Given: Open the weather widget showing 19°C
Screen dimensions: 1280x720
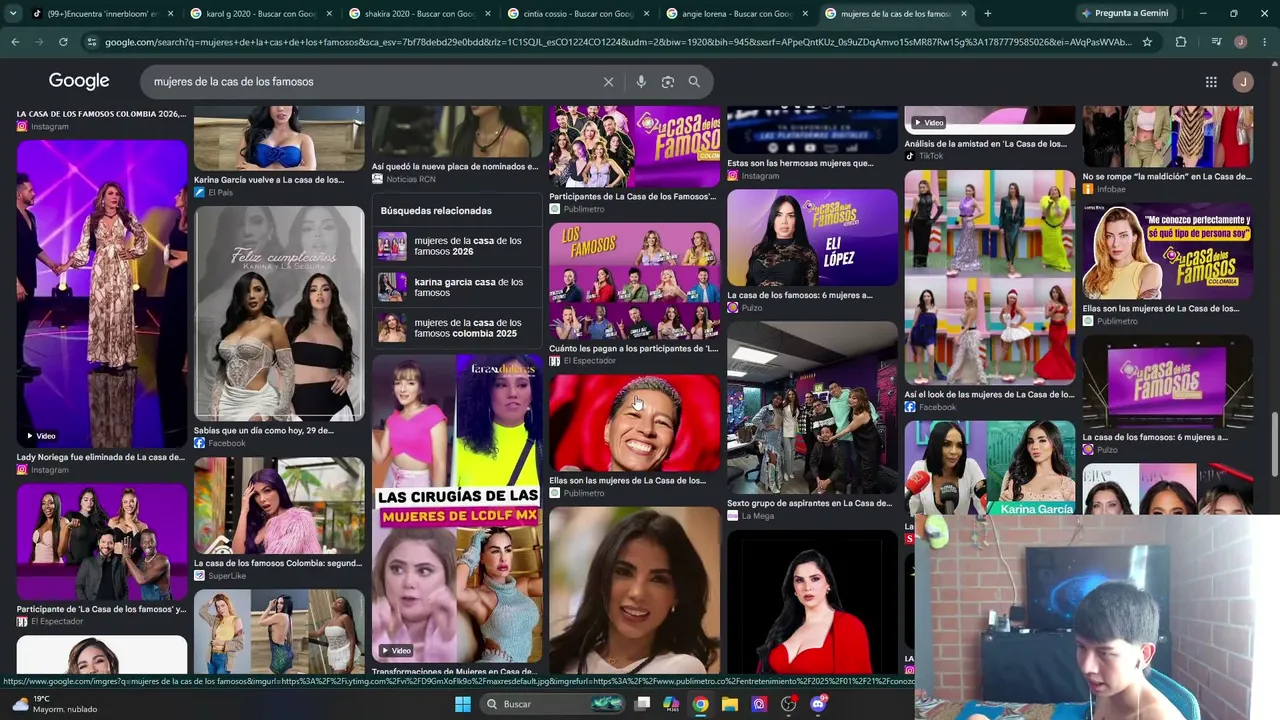Looking at the screenshot, I should 55,704.
